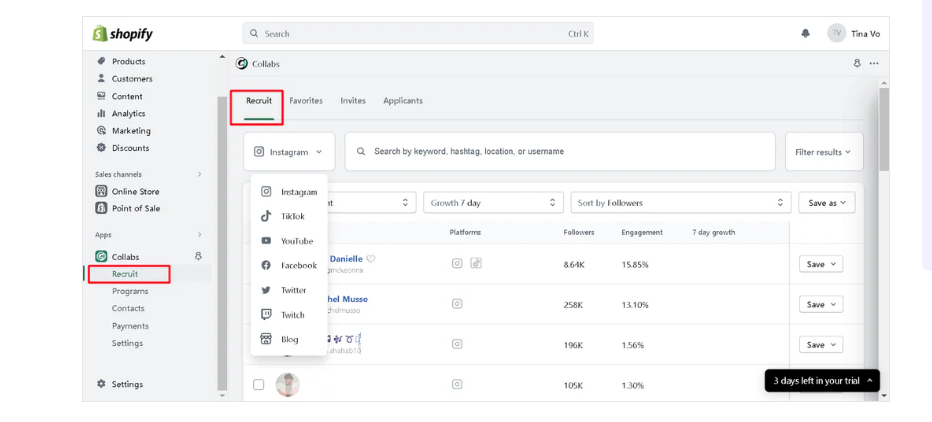Click Instagram platform icon in the 258K row
The image size is (932, 422).
click(x=456, y=303)
